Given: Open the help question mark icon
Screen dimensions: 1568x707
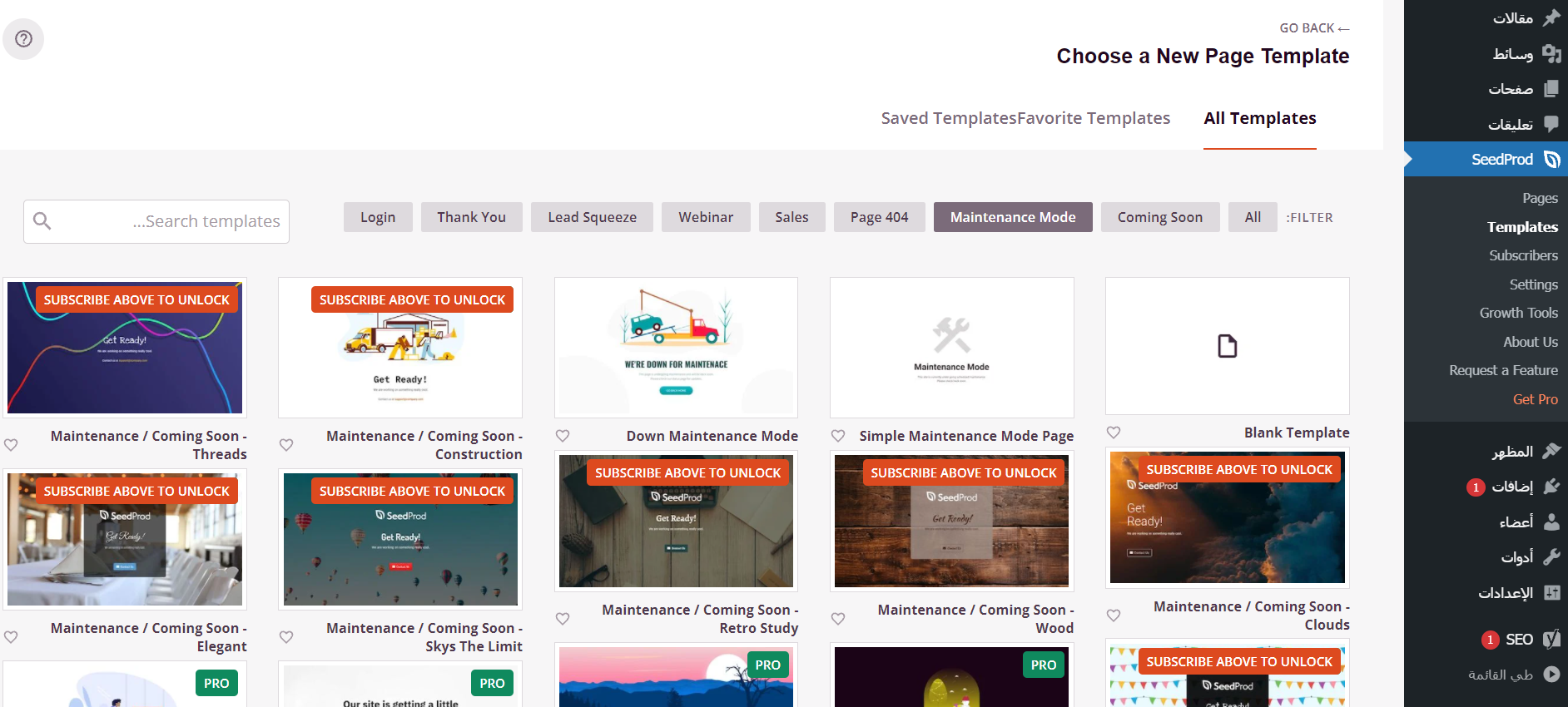Looking at the screenshot, I should 23,39.
